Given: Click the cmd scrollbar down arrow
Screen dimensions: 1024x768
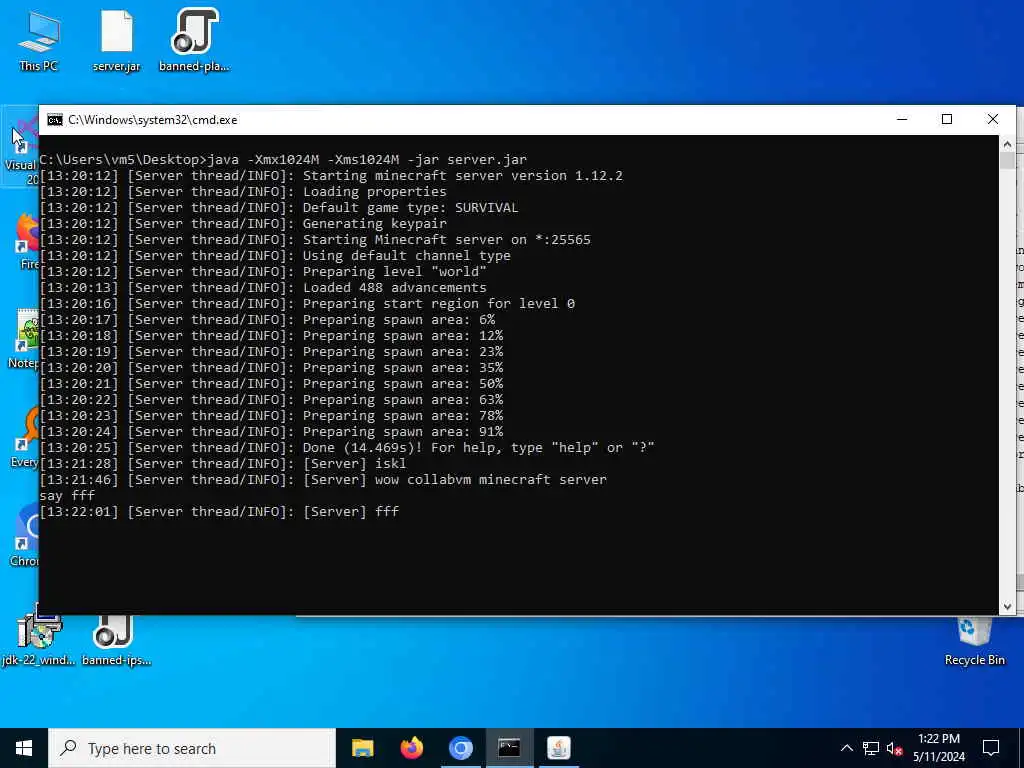Looking at the screenshot, I should click(1007, 607).
